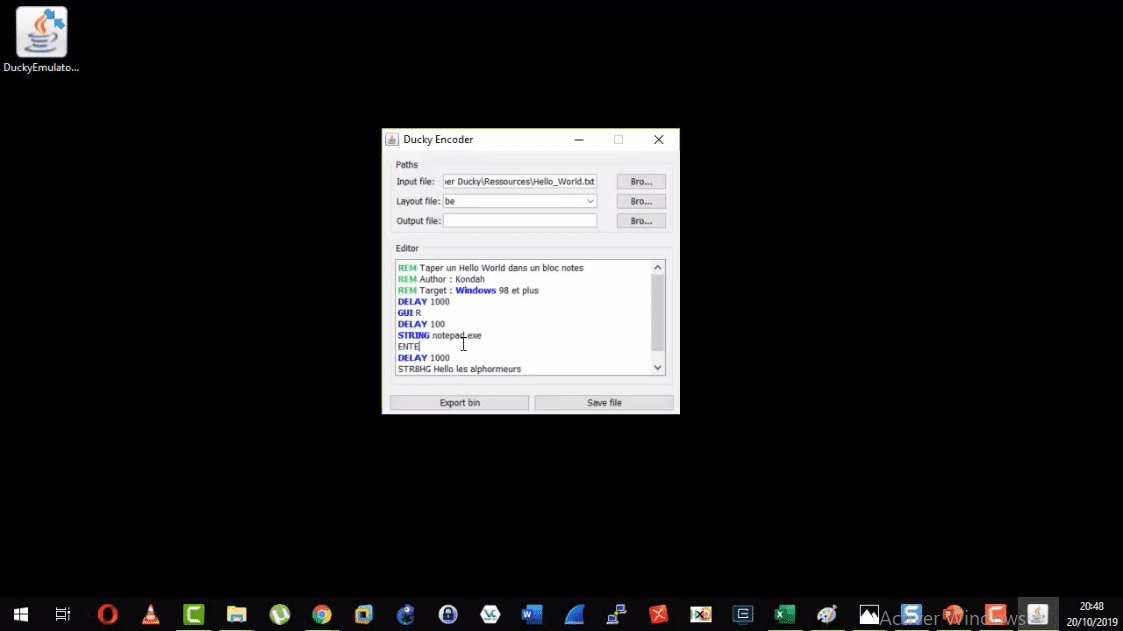Click the Save file button
The image size is (1123, 631).
[604, 402]
